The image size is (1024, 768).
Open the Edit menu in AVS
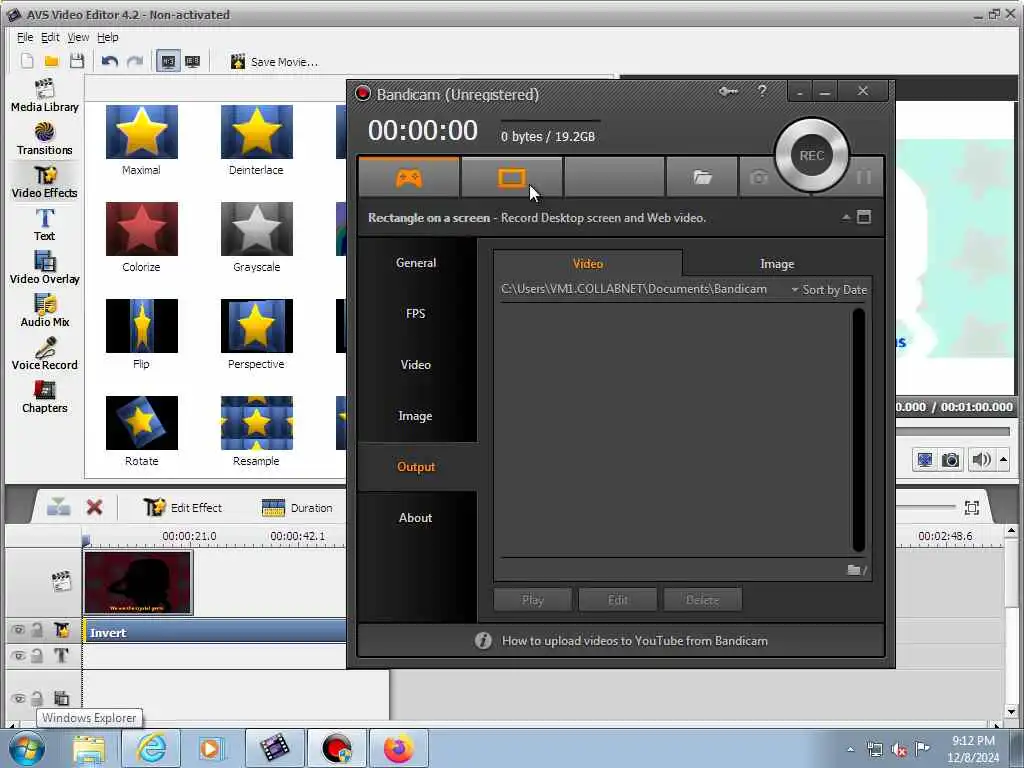[x=50, y=37]
